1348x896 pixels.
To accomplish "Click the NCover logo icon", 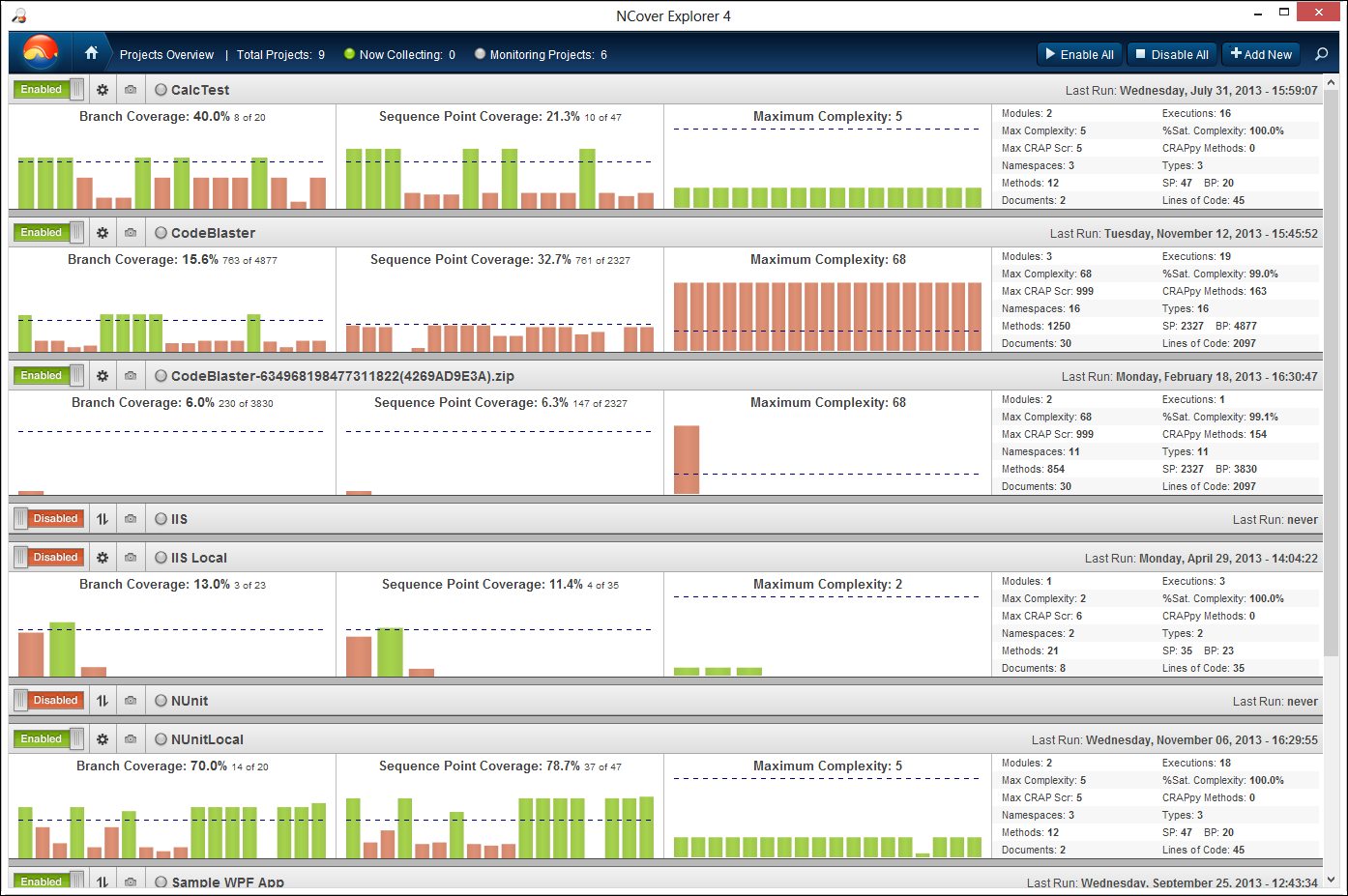I will coord(41,52).
